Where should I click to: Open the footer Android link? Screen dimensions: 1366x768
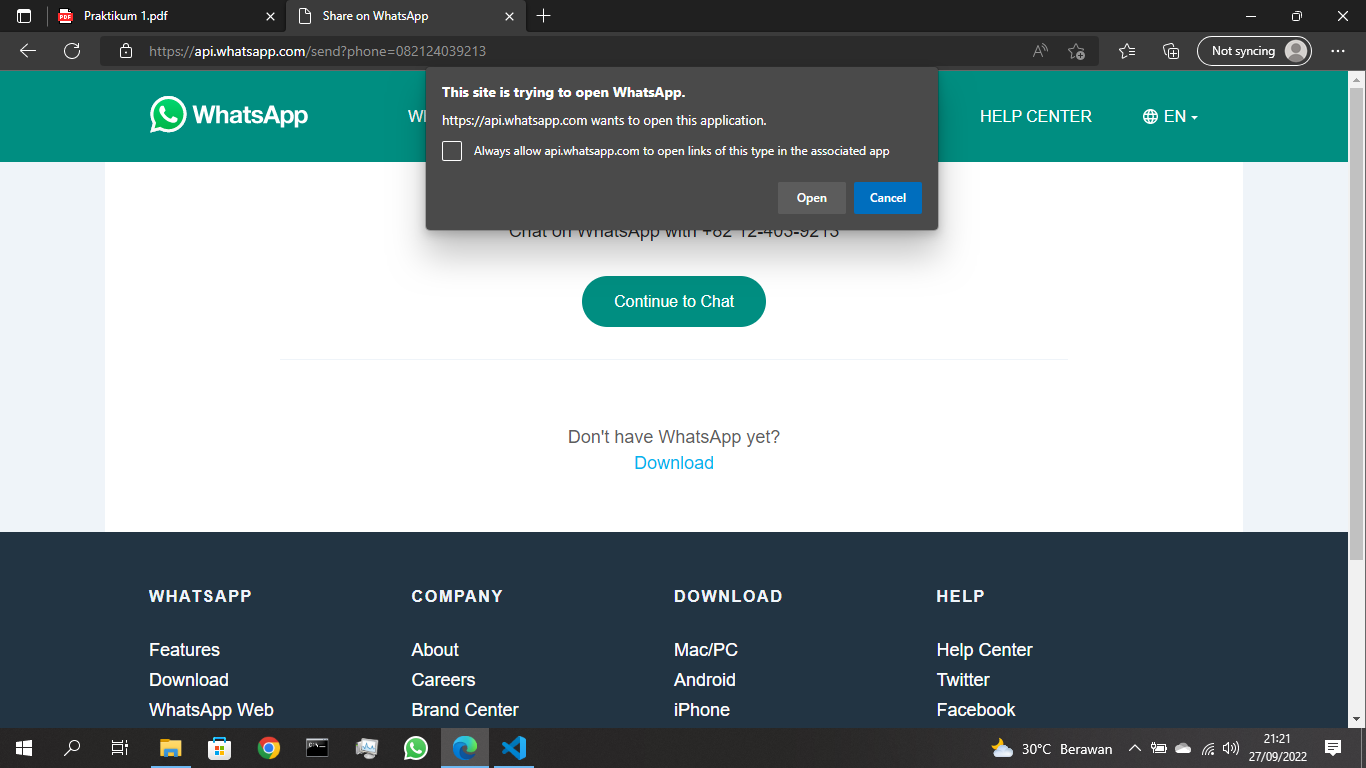tap(705, 680)
